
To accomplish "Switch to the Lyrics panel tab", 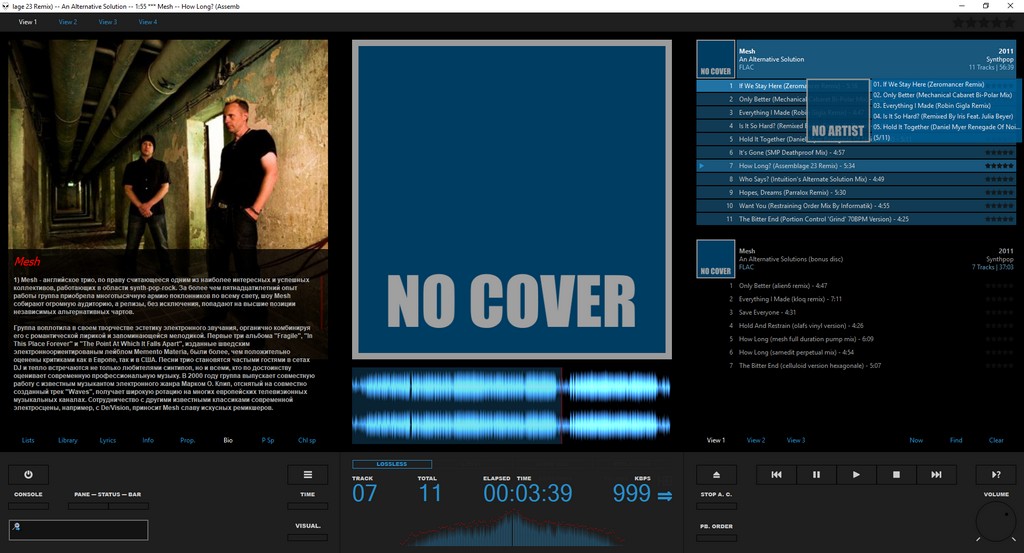I will pos(107,440).
